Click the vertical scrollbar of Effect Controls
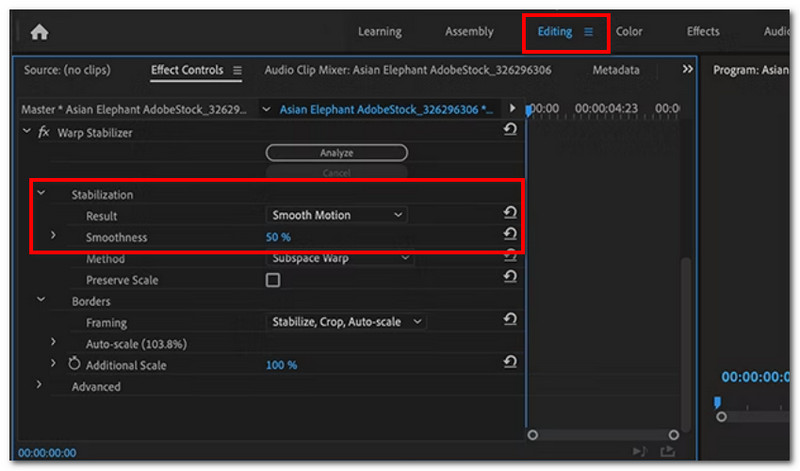 point(686,343)
